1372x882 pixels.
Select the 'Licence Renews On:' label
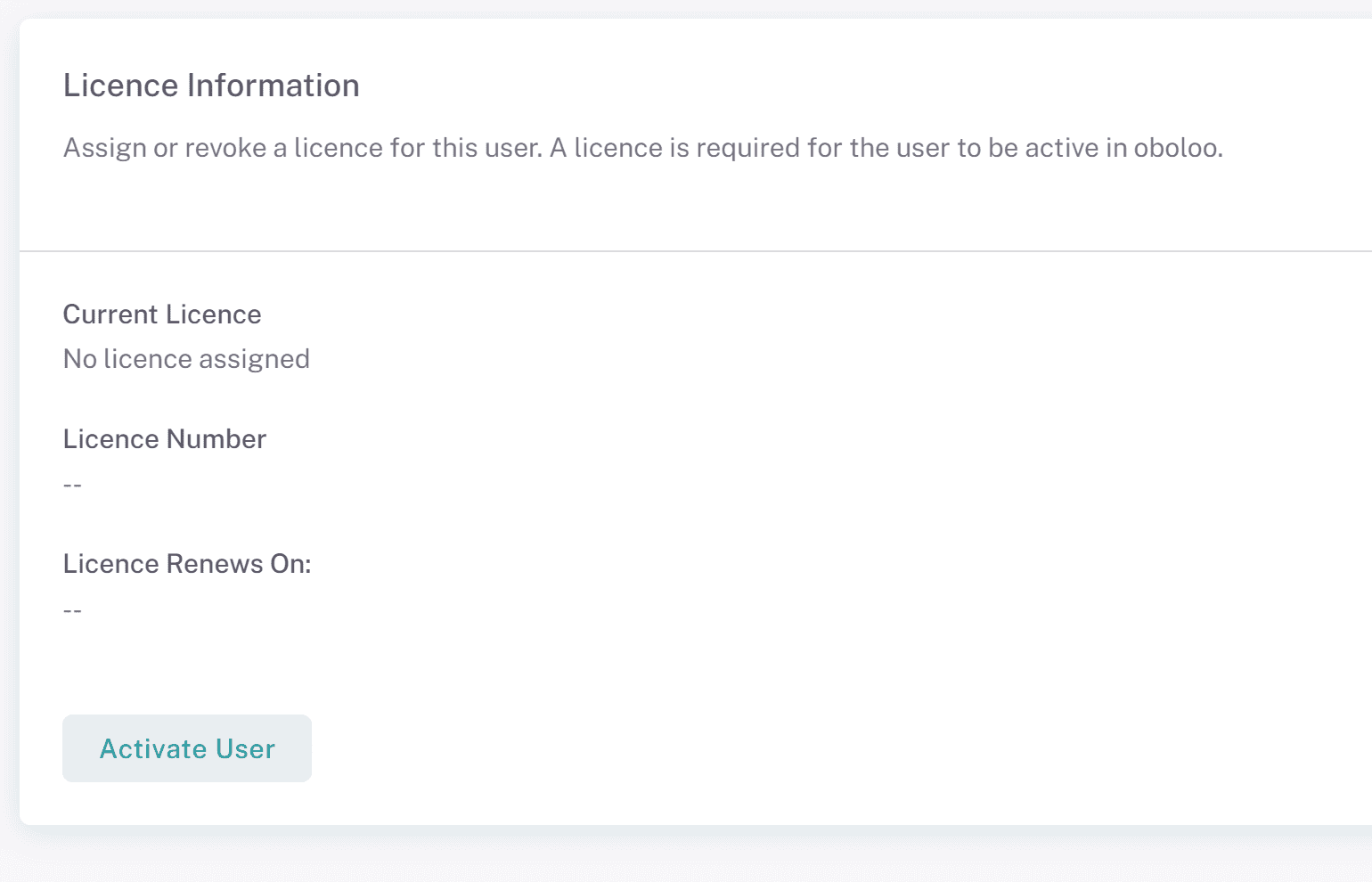[x=187, y=564]
